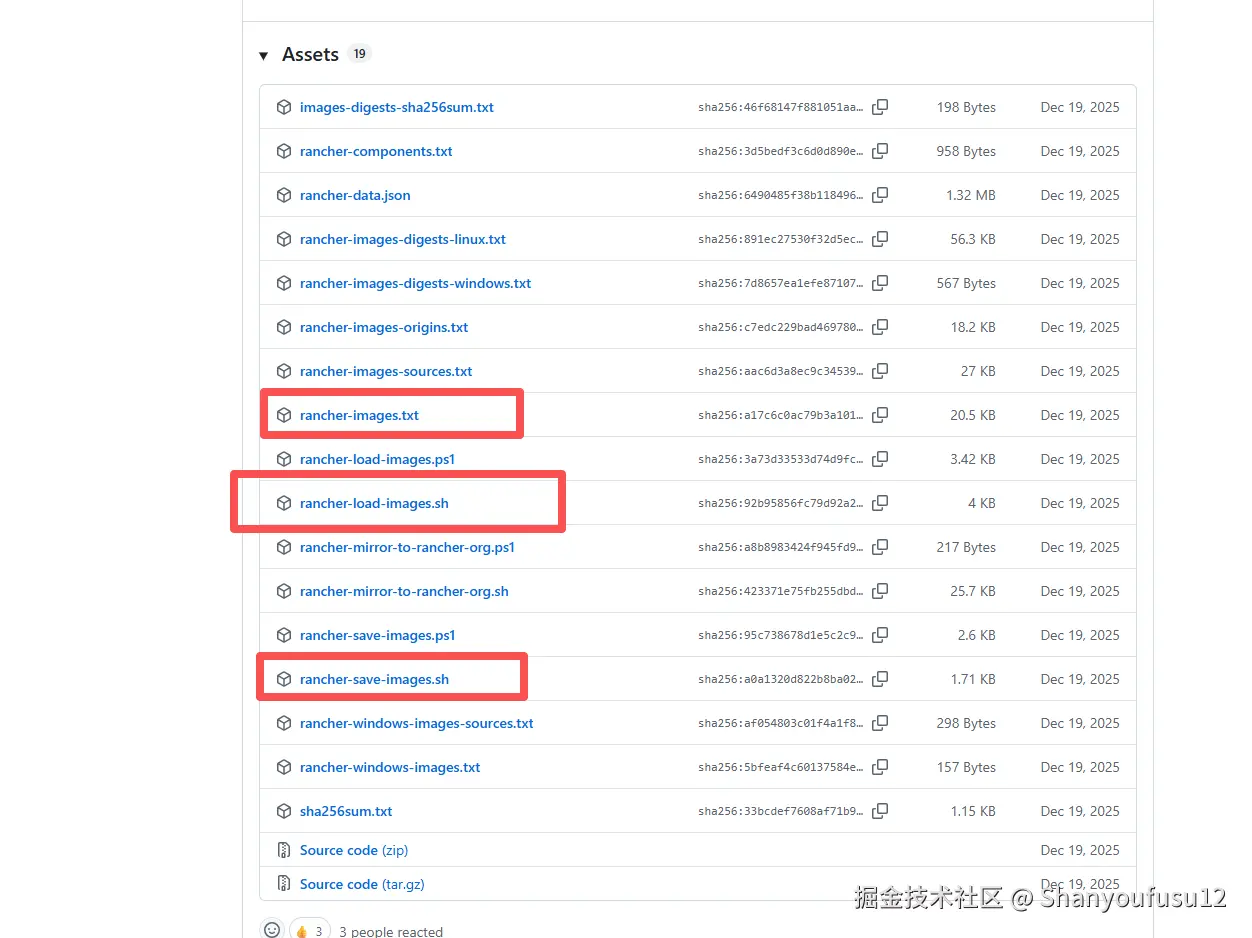Copy sha256 of rancher-save-images.ps1
Viewport: 1252px width, 938px height.
[x=880, y=635]
